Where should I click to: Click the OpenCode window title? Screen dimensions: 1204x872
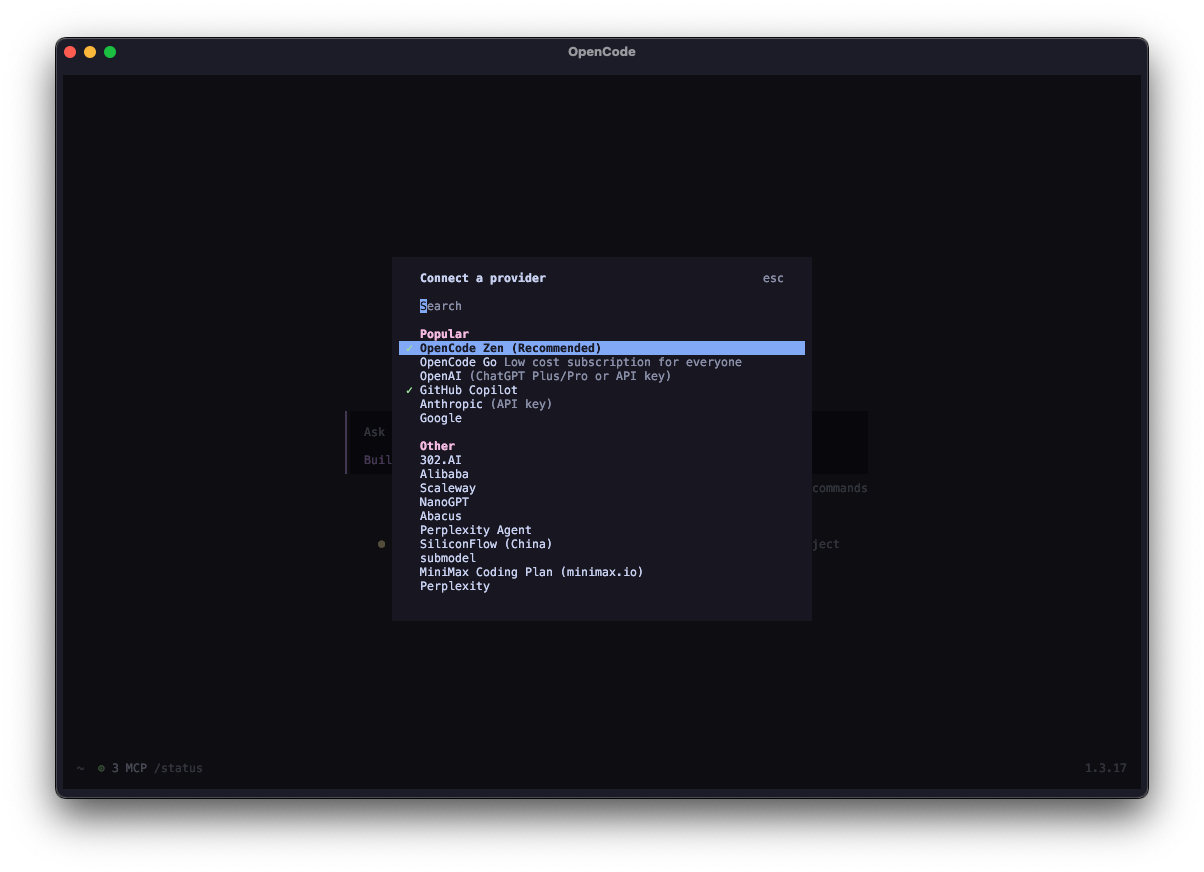[602, 52]
